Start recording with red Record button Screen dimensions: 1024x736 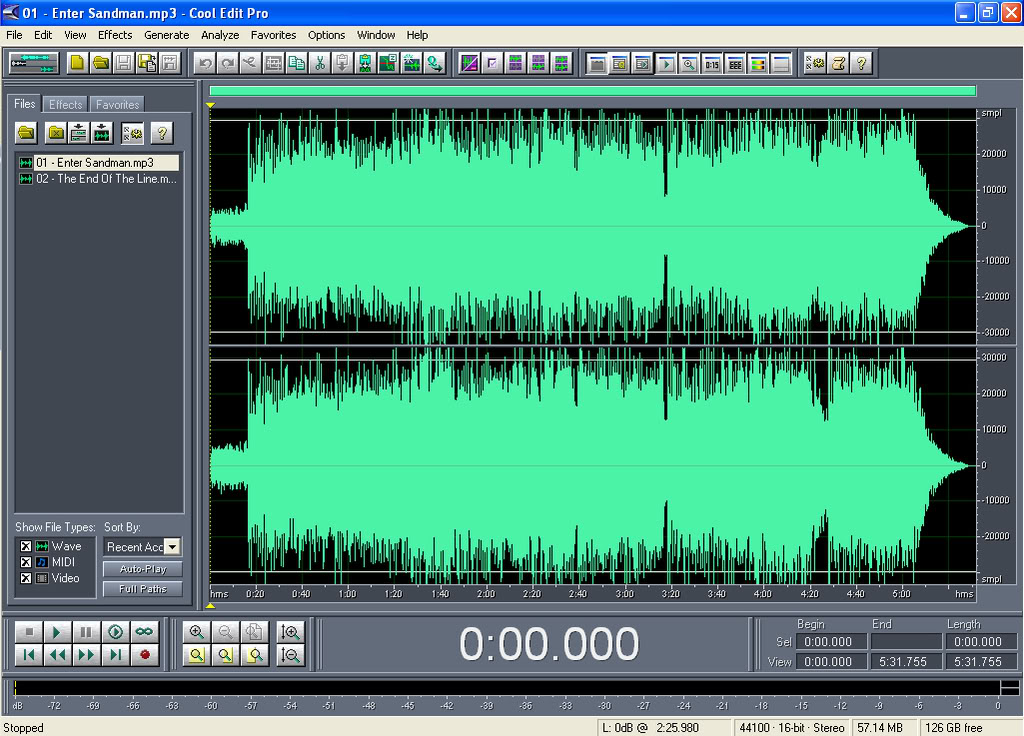[x=144, y=654]
